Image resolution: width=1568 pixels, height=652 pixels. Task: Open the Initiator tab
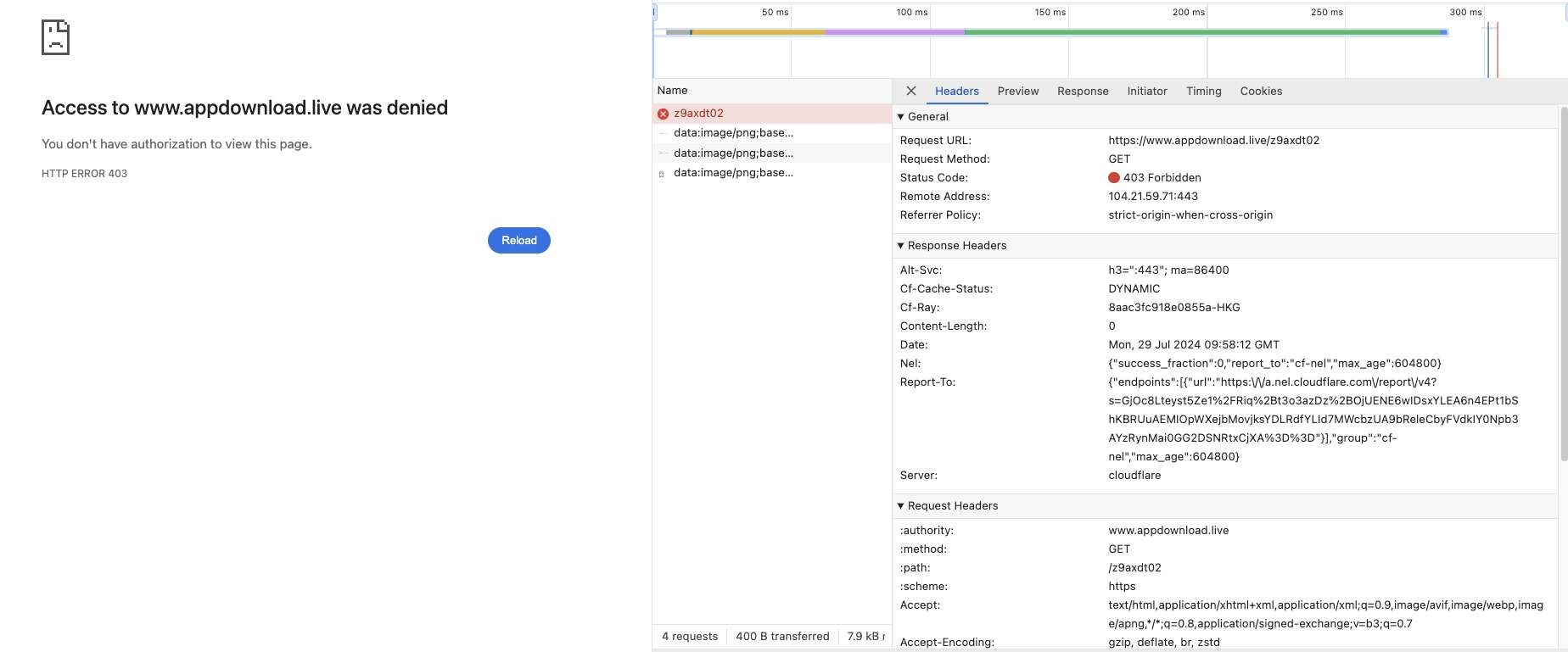[1147, 92]
